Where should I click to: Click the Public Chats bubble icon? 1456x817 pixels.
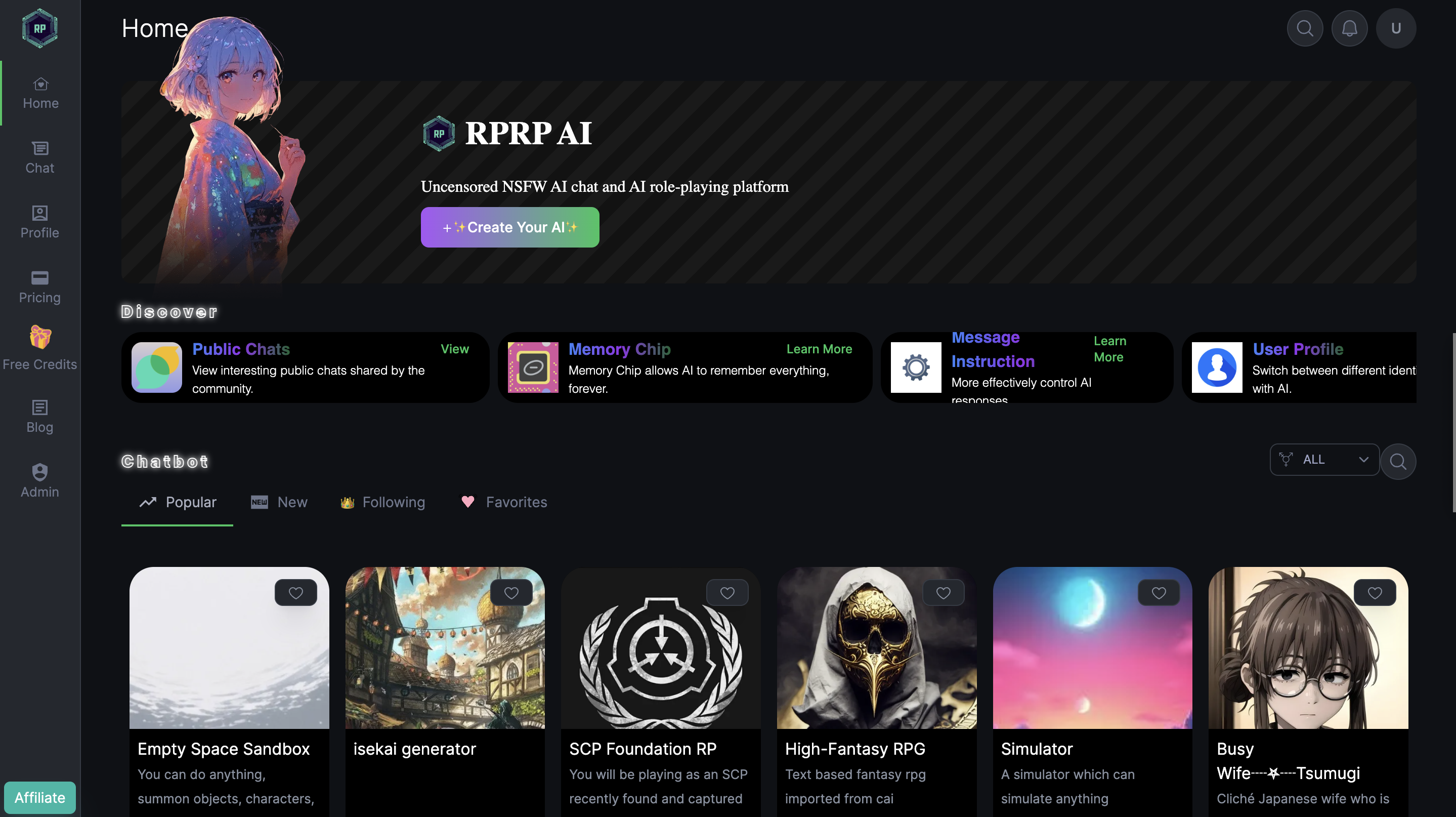(156, 367)
